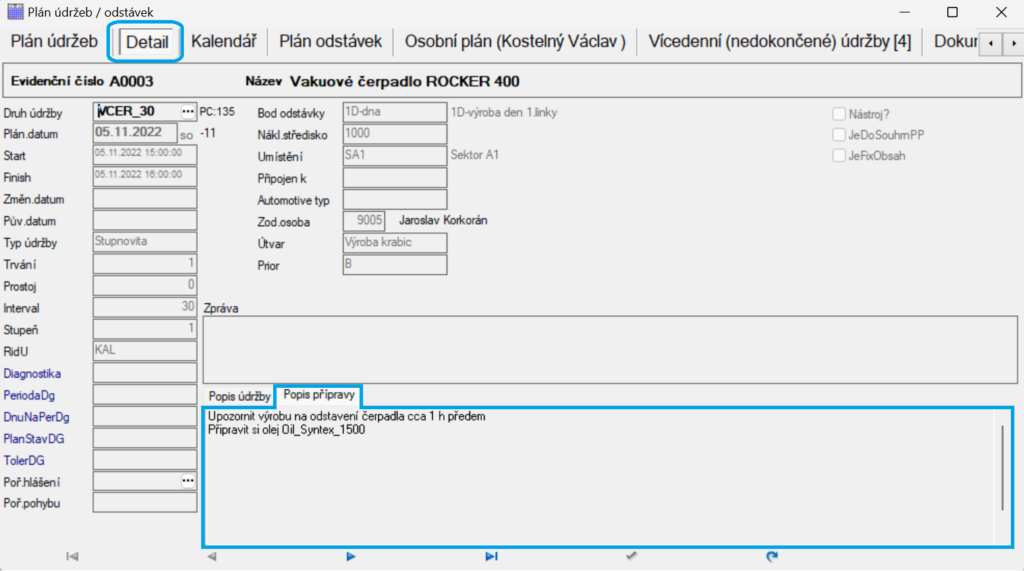Click the checkmark post-edit navigator icon

pyautogui.click(x=631, y=556)
